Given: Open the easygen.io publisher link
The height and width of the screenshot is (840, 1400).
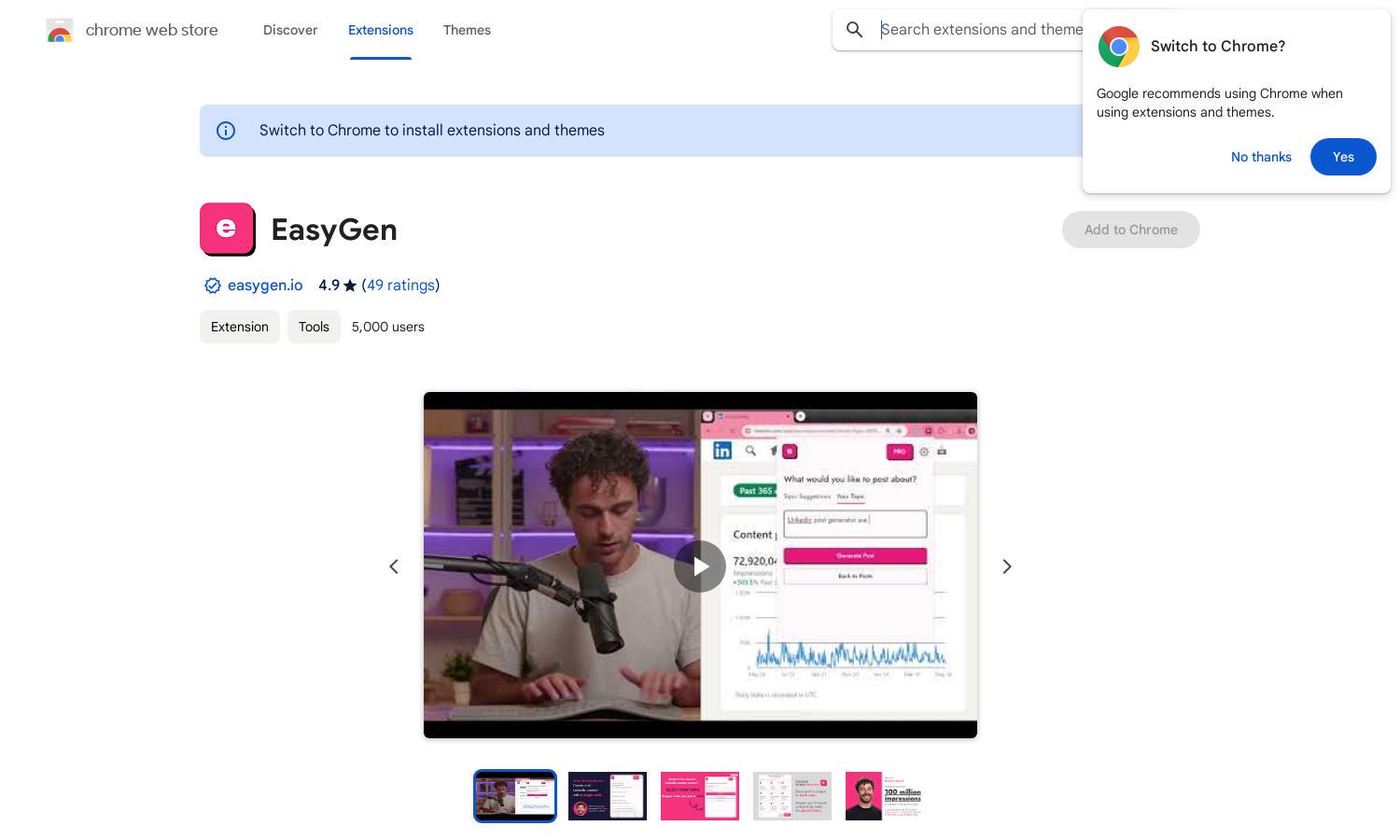Looking at the screenshot, I should coord(265,285).
